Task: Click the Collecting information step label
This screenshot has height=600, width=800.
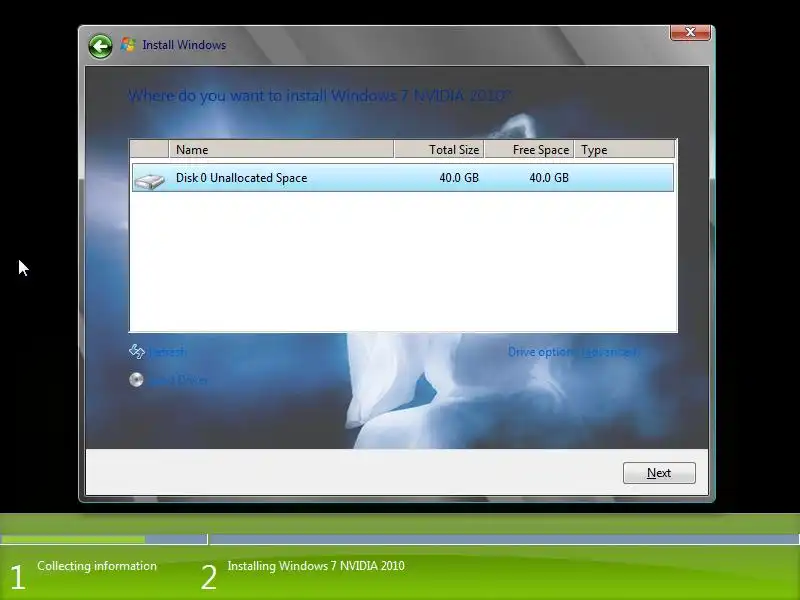Action: coord(97,566)
